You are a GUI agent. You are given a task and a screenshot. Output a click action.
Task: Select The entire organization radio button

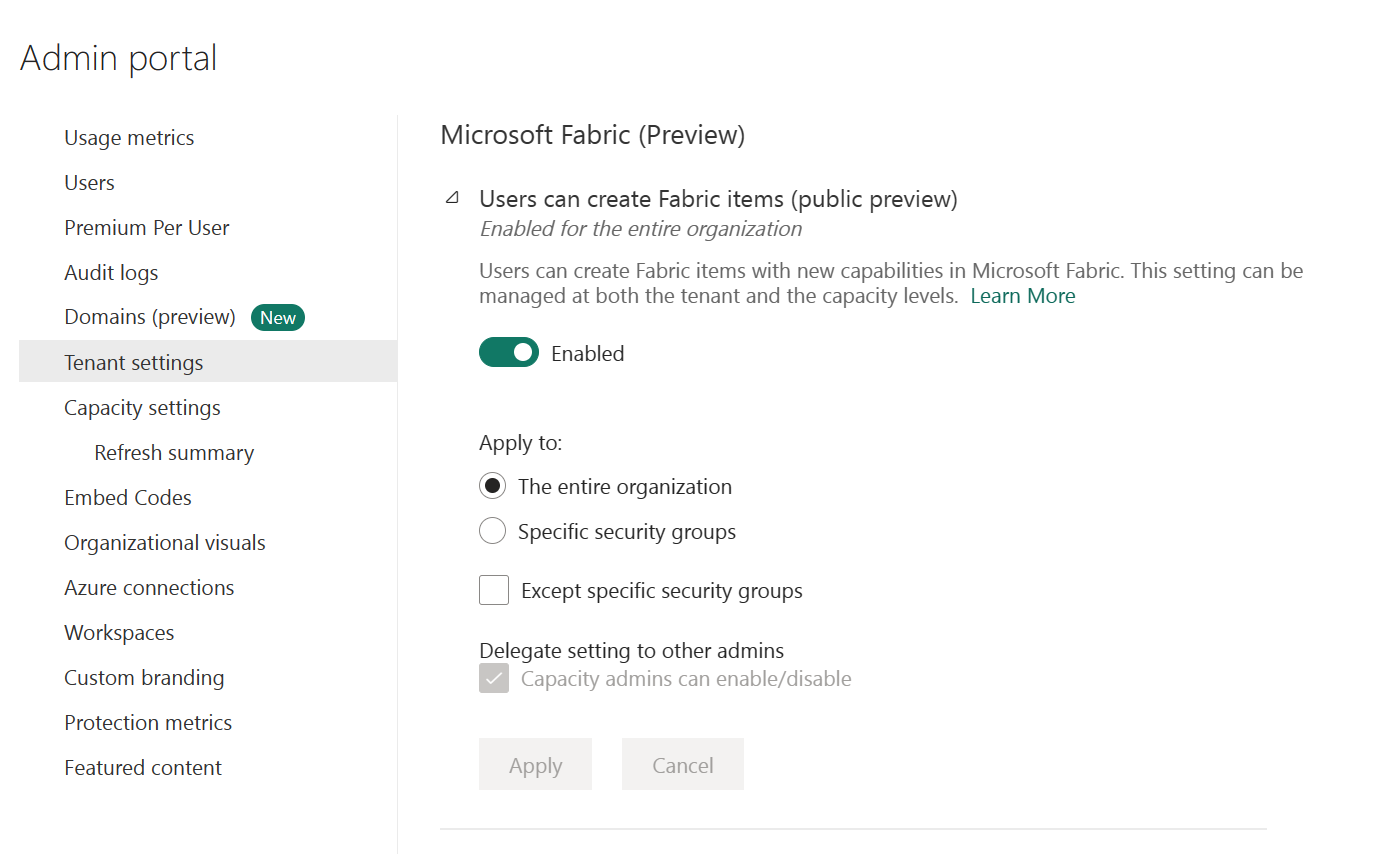pos(492,487)
